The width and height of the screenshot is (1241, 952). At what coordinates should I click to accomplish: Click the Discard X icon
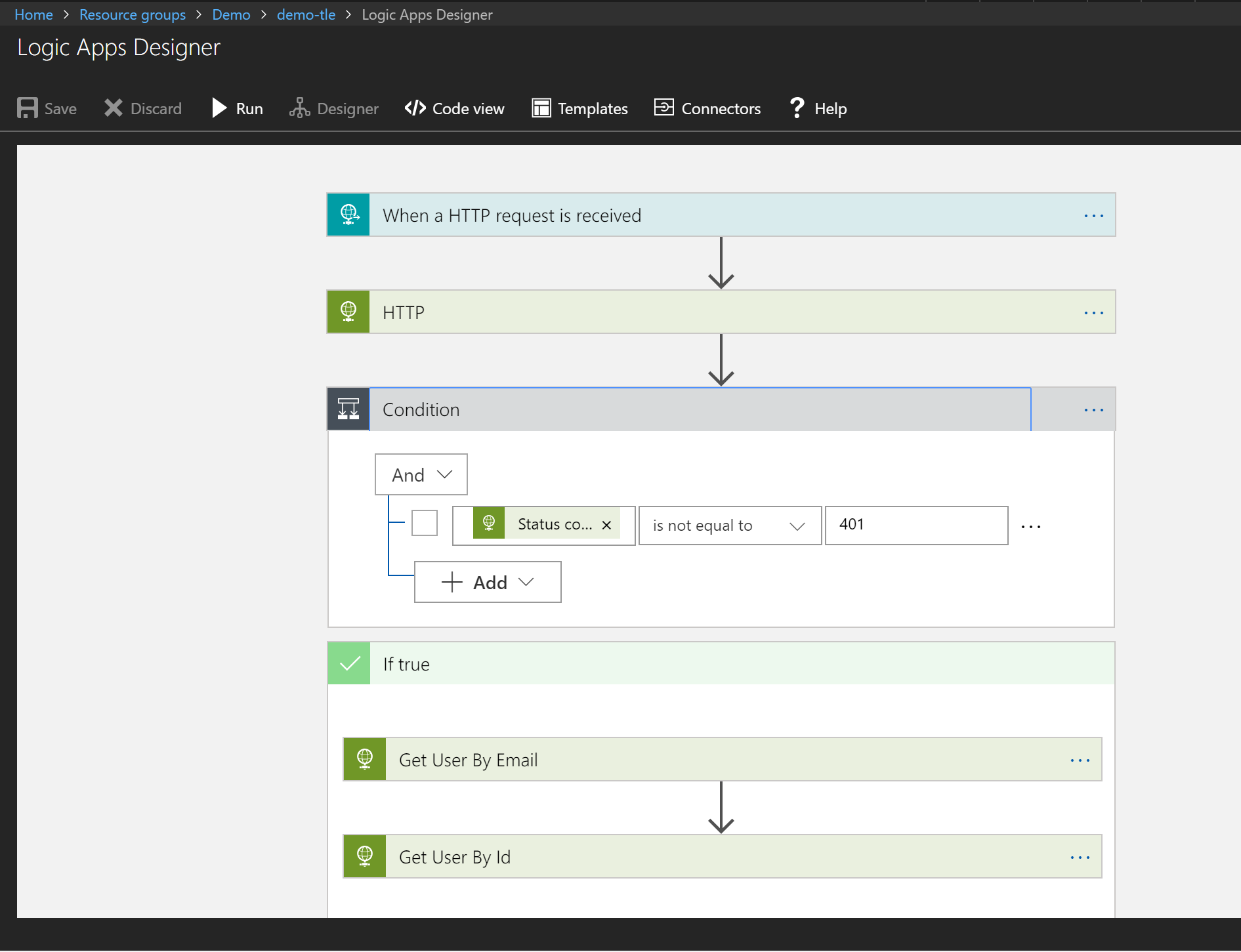[x=114, y=108]
